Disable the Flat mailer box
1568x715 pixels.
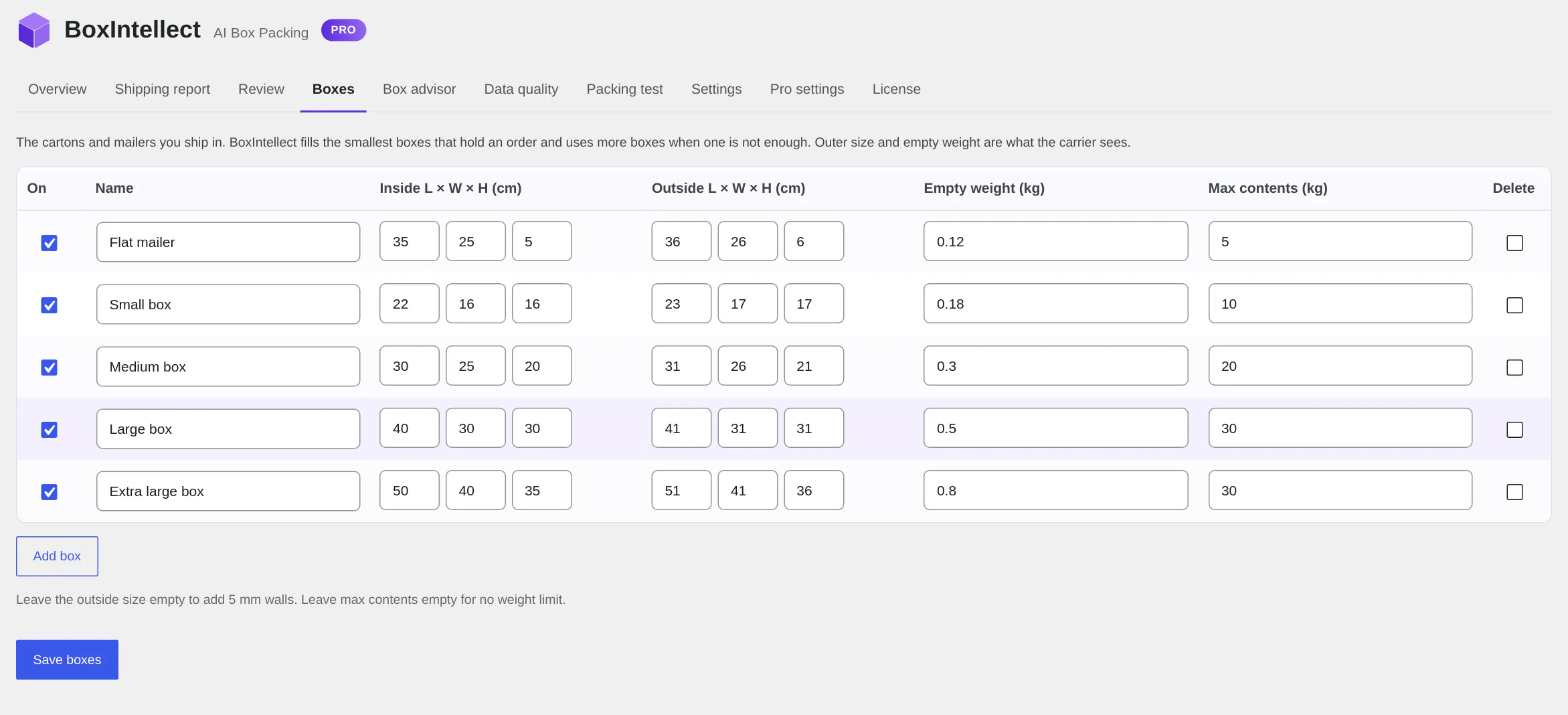pyautogui.click(x=49, y=242)
